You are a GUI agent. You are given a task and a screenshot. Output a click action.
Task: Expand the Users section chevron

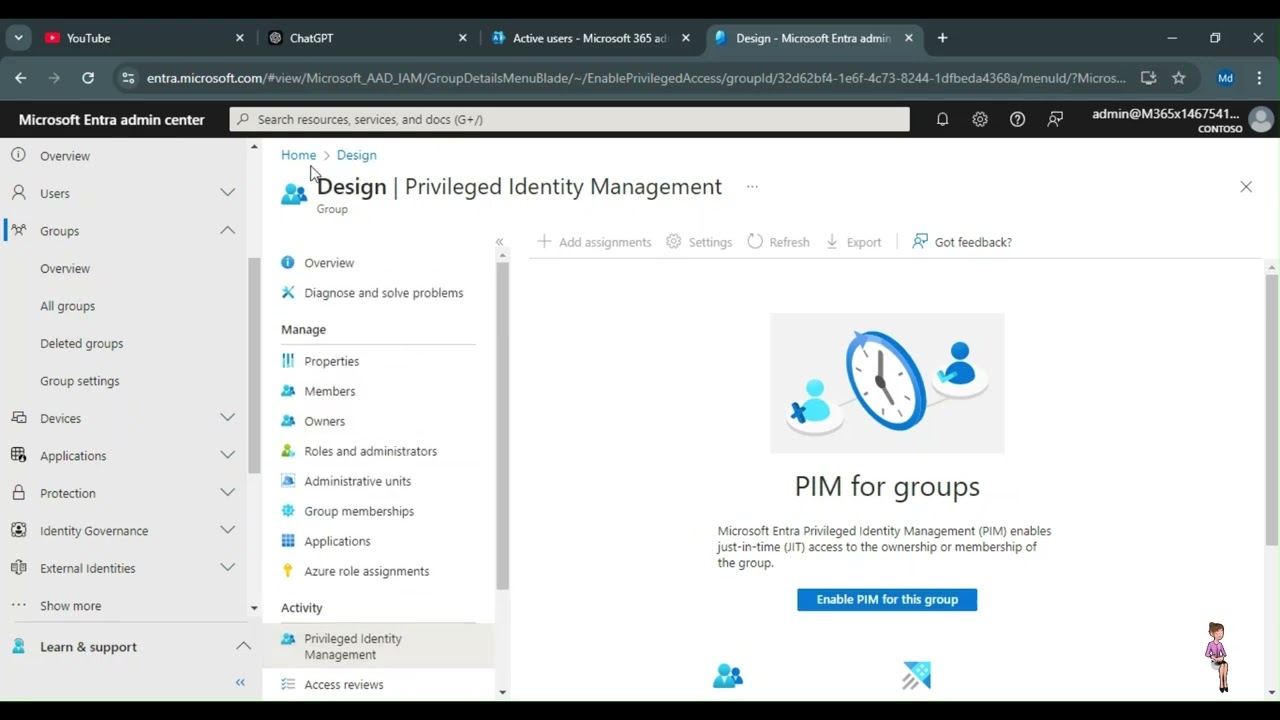228,192
